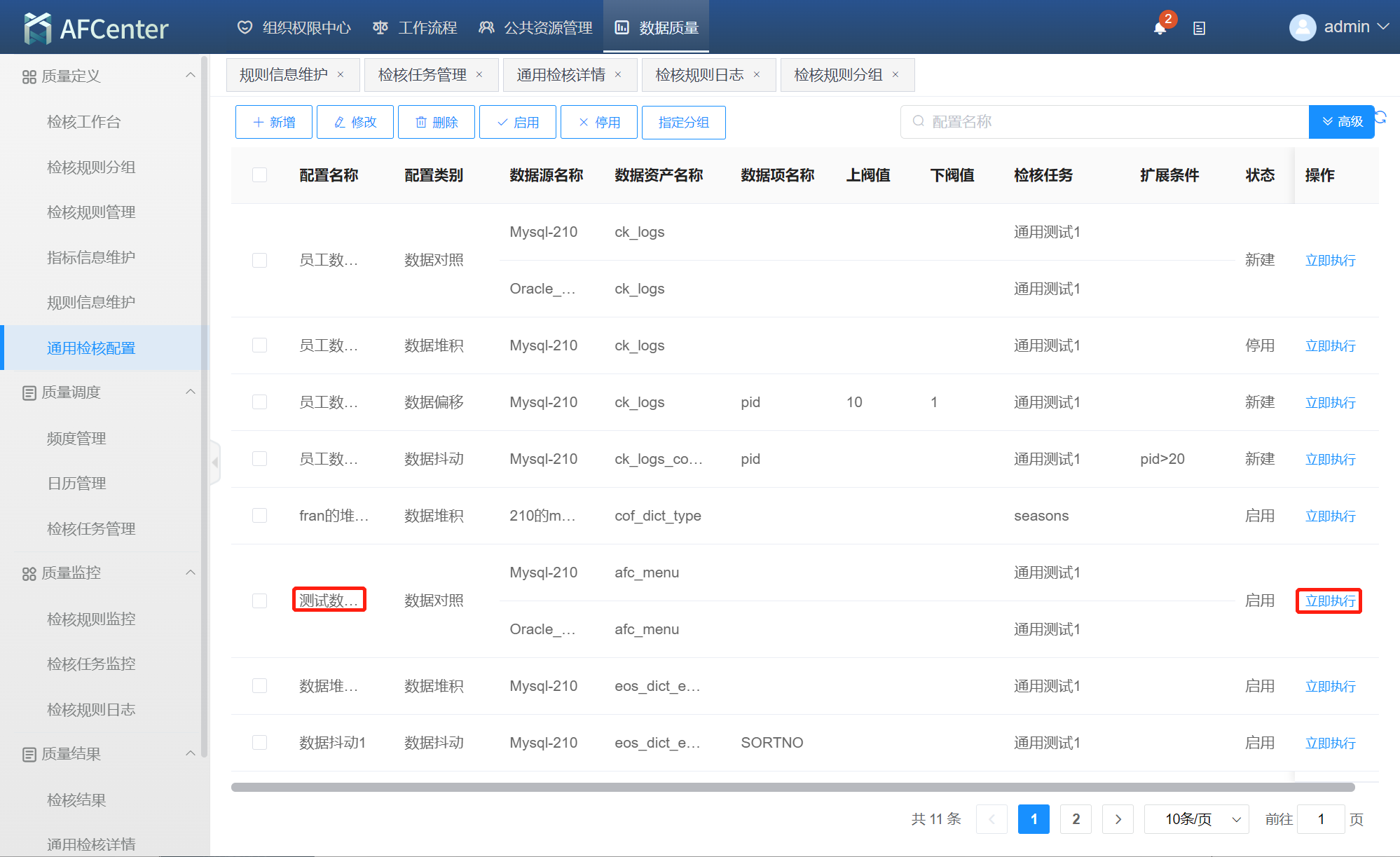
Task: Check the fran的堆… row checkbox
Action: coord(259,516)
